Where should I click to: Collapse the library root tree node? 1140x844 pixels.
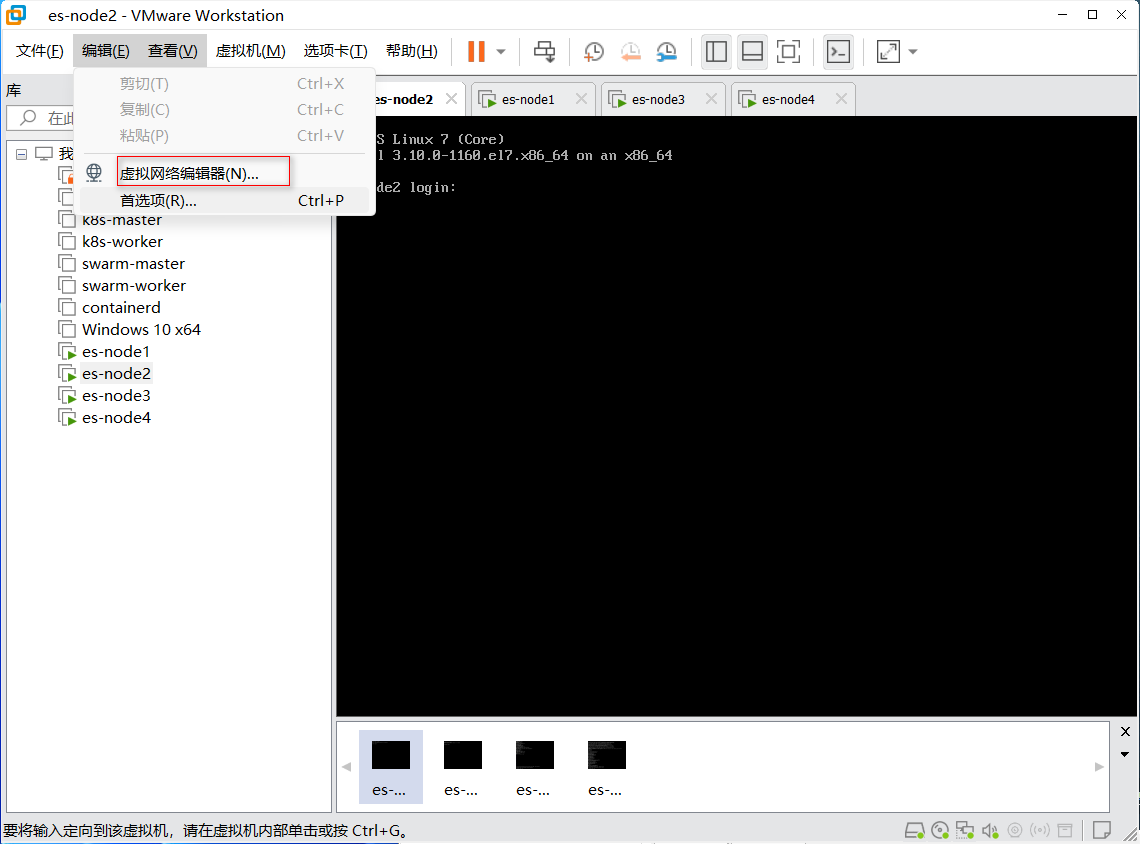[x=22, y=154]
